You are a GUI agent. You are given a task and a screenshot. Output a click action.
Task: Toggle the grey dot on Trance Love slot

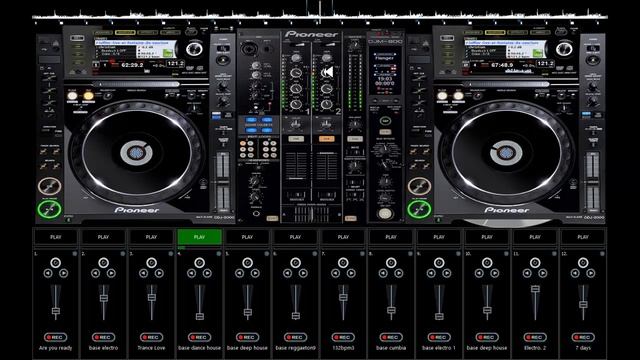pos(171,254)
